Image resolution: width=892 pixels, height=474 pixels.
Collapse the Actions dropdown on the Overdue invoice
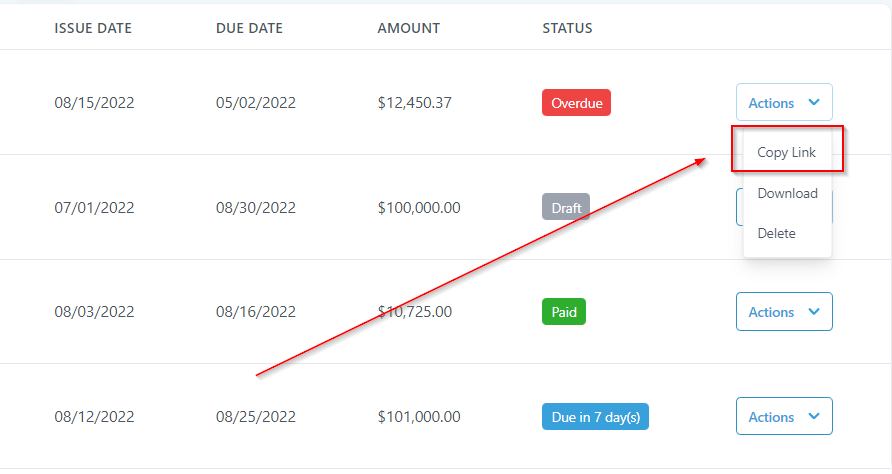click(784, 102)
